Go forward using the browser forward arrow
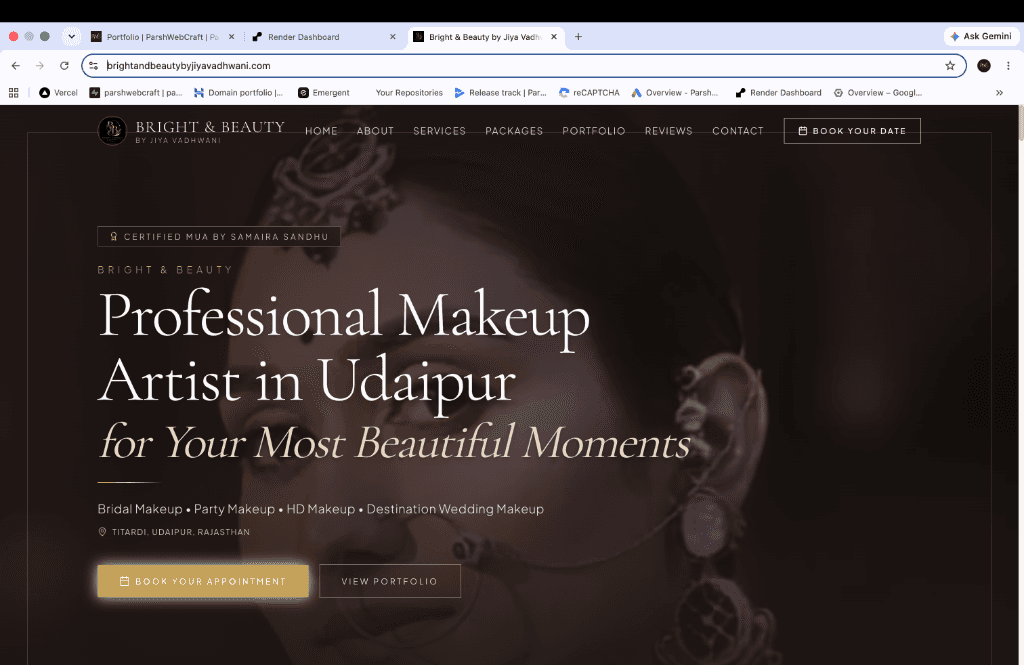 coord(40,65)
